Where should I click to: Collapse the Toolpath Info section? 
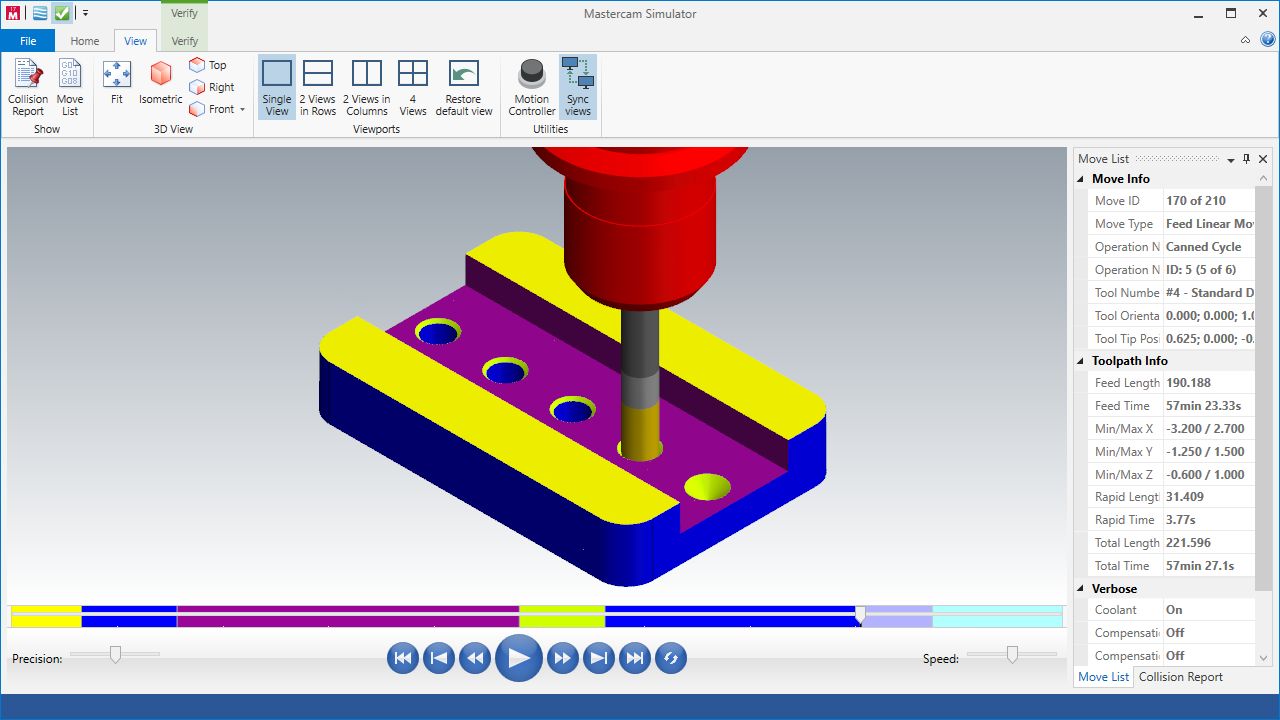click(x=1081, y=361)
